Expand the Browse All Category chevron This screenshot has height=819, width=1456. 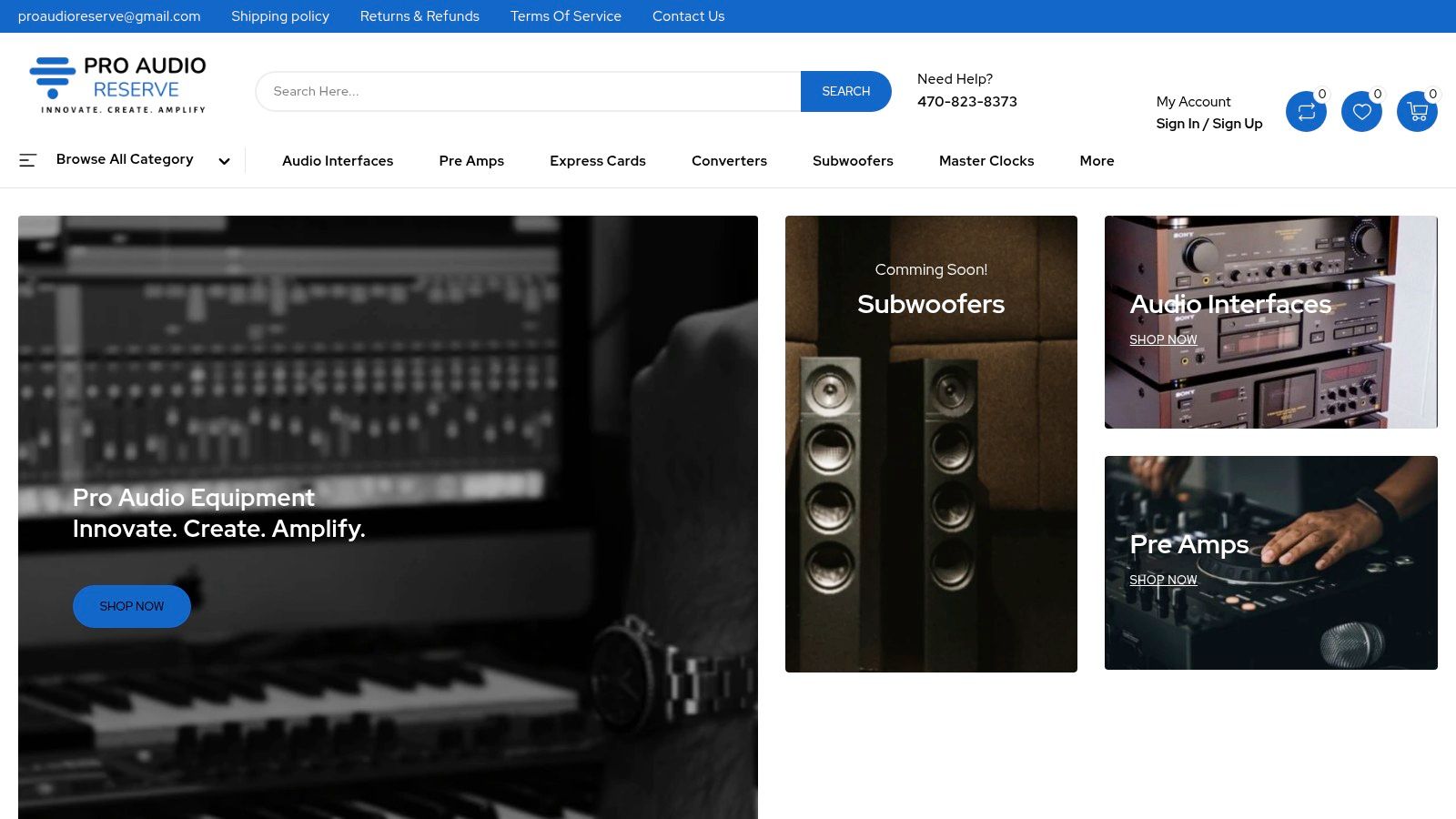224,161
